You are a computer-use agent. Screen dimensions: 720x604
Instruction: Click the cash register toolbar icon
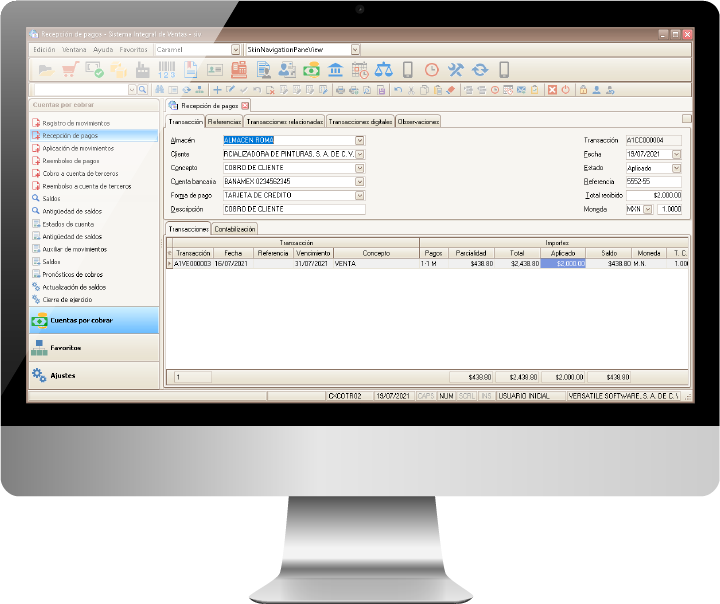[239, 70]
